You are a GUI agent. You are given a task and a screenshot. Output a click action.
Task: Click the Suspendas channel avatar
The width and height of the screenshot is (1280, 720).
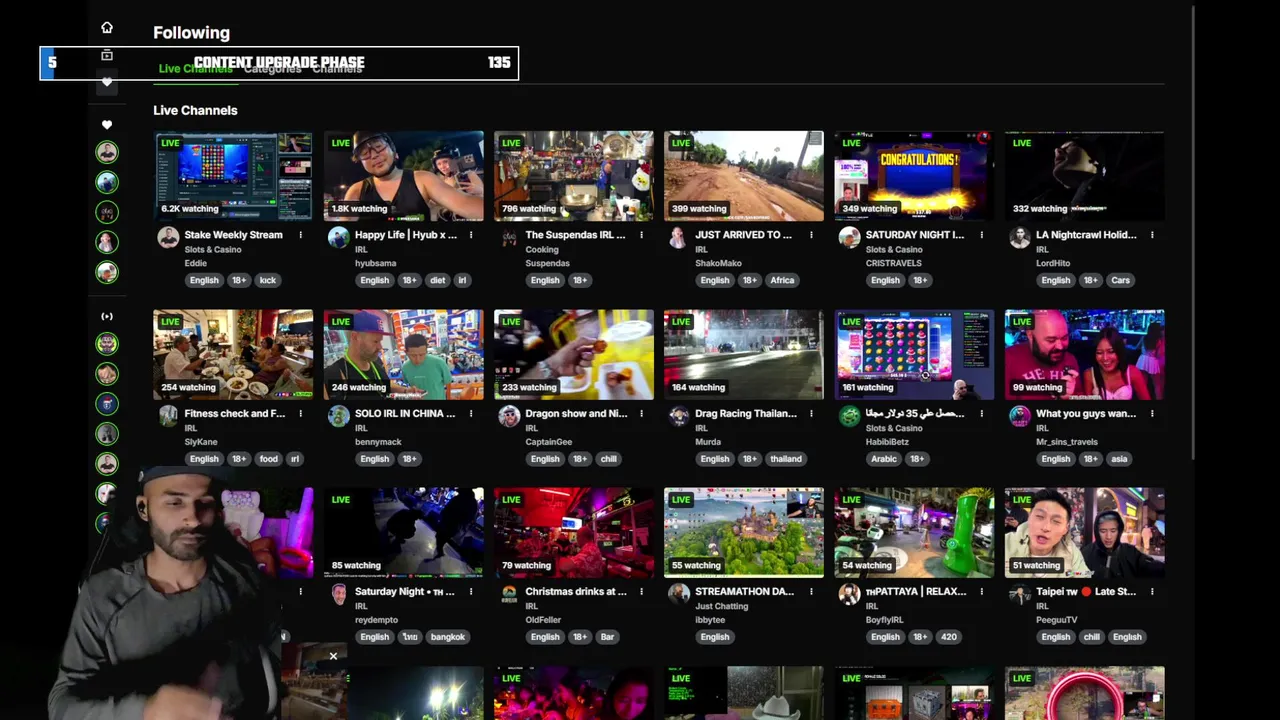pyautogui.click(x=509, y=237)
